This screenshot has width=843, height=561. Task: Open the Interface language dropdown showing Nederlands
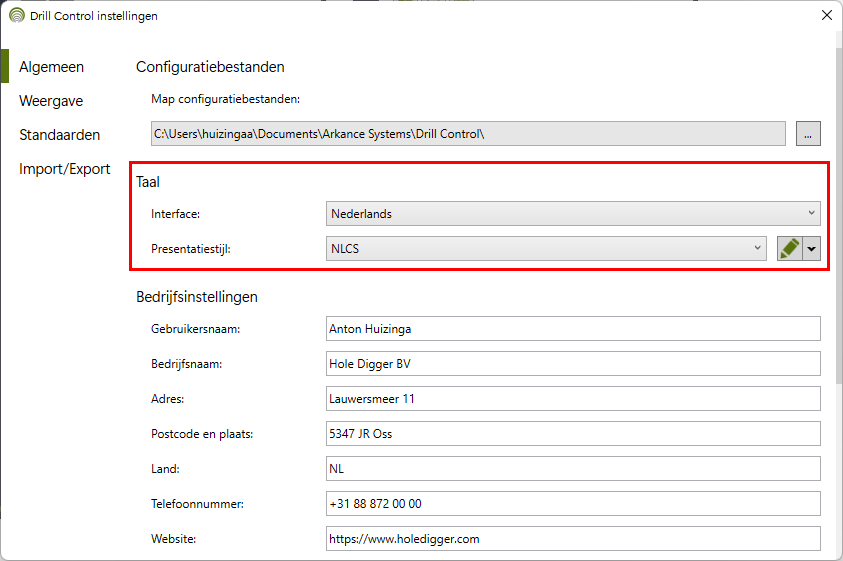[573, 214]
